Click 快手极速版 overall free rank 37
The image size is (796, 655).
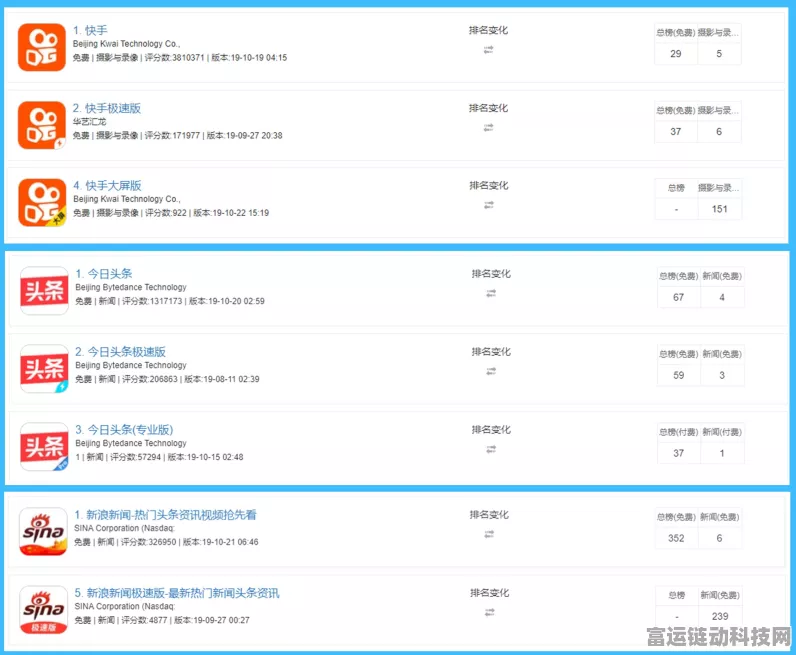pos(676,132)
